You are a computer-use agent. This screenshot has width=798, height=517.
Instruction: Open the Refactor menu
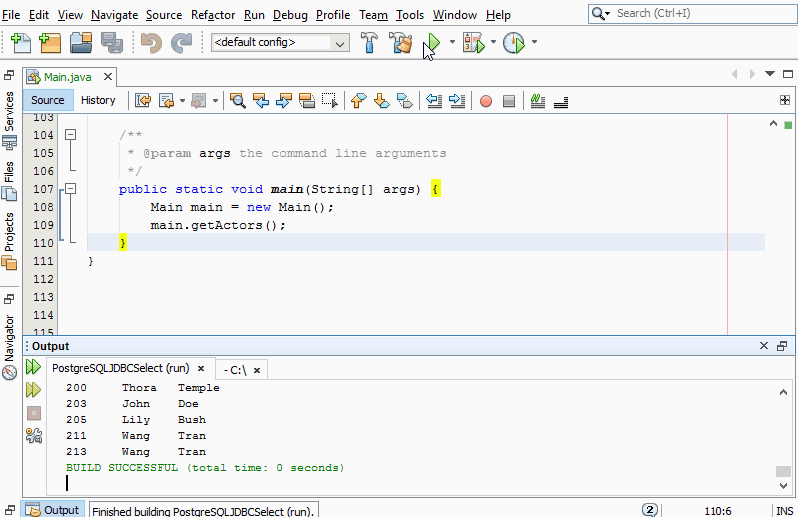pyautogui.click(x=214, y=15)
